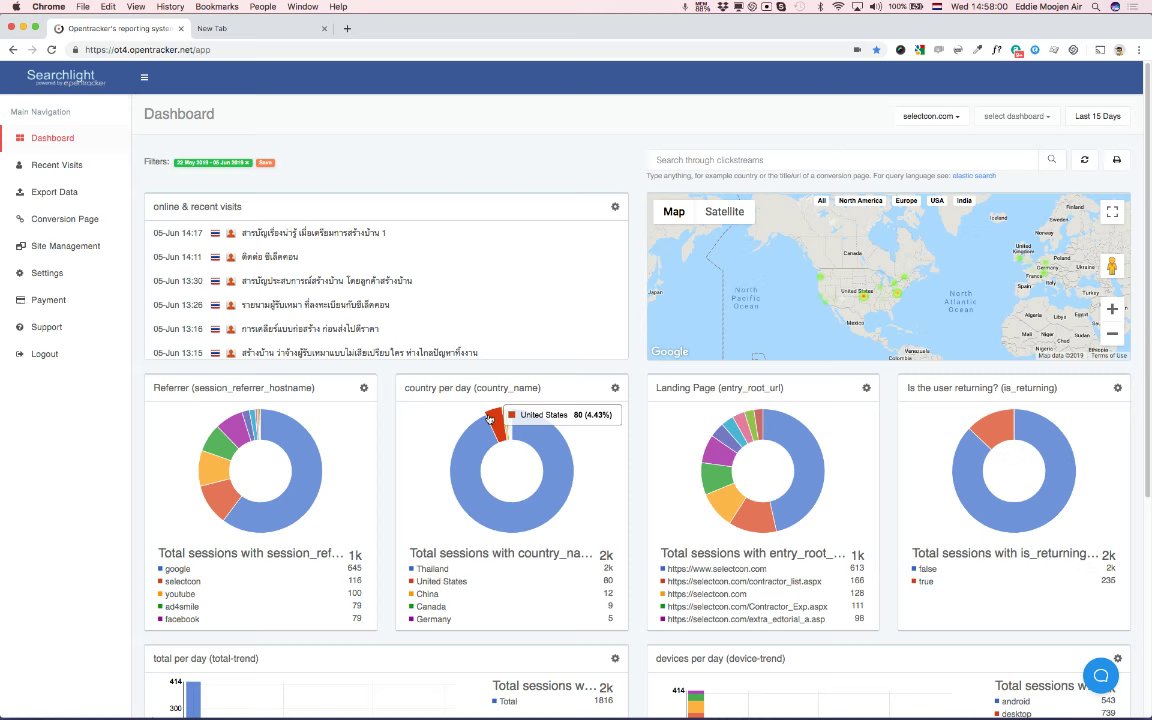Bookmark page with star icon
1152x720 pixels.
pos(876,50)
